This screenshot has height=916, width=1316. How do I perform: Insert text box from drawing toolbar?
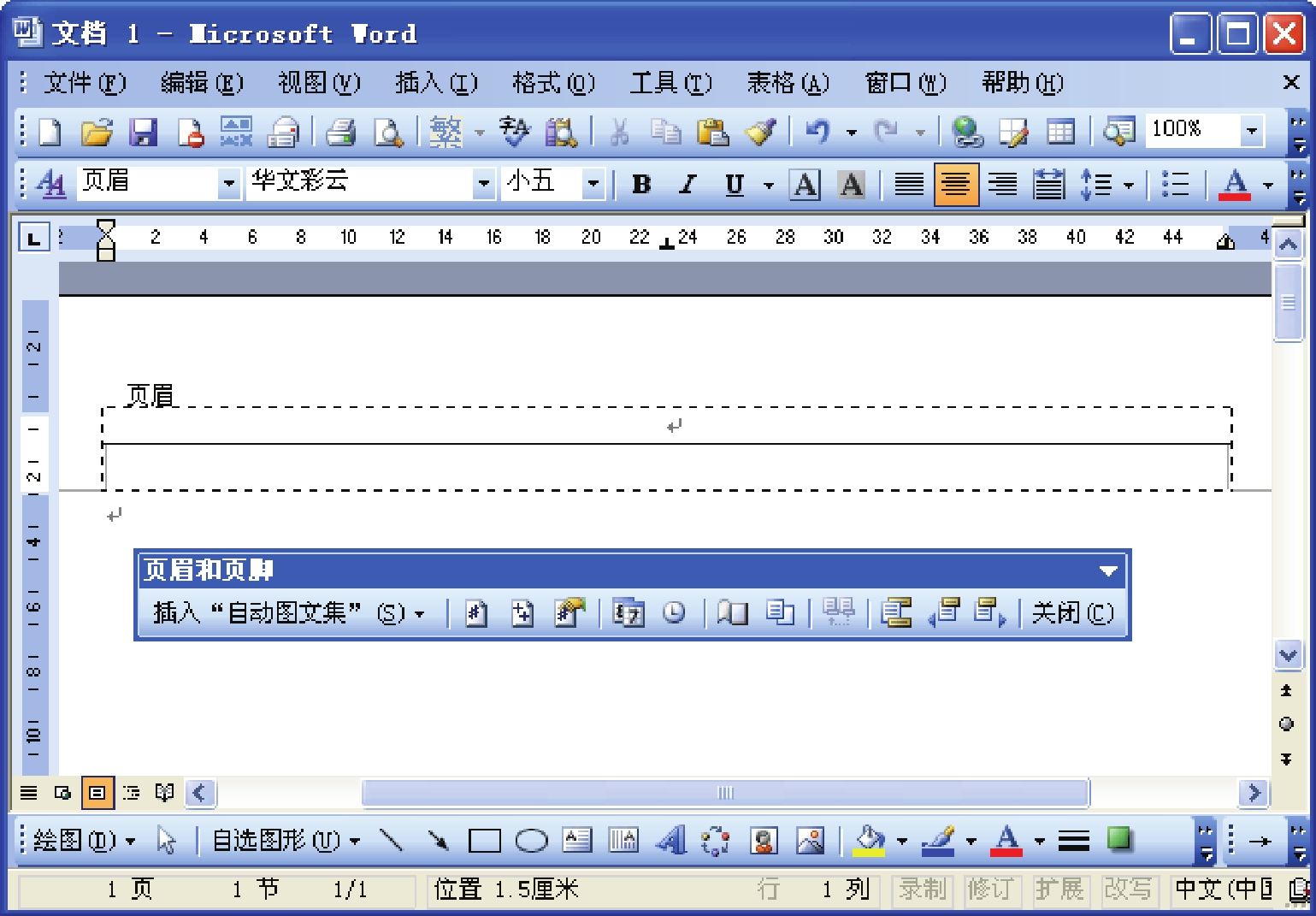577,841
